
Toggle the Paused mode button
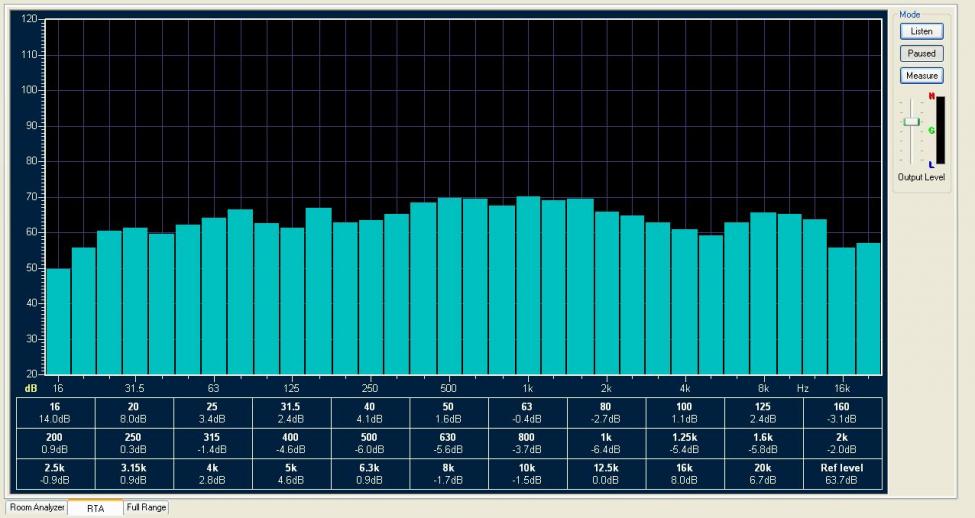[x=922, y=53]
